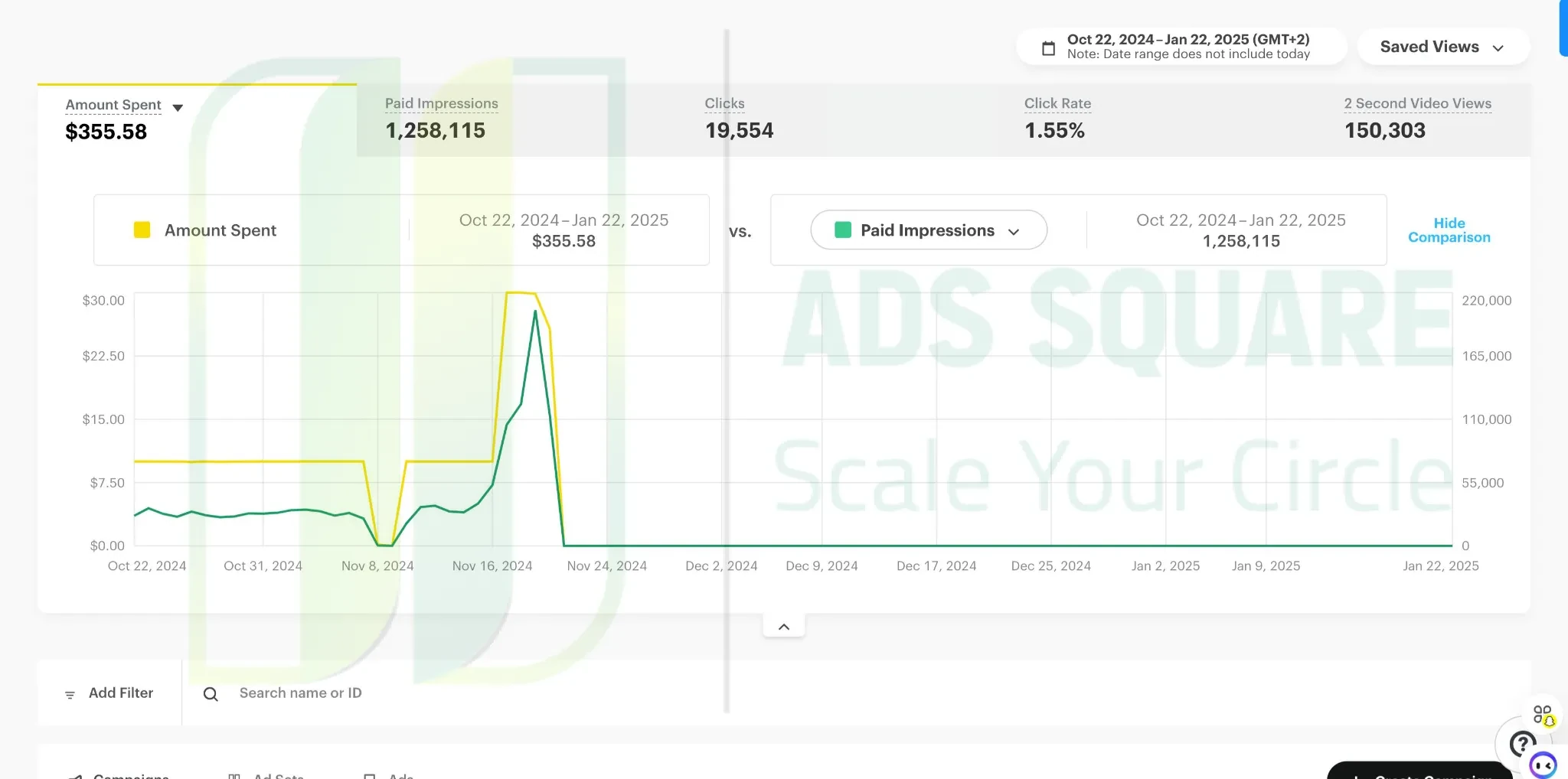Switch to the Click Rate metric tab
The width and height of the screenshot is (1568, 779).
pyautogui.click(x=1157, y=120)
